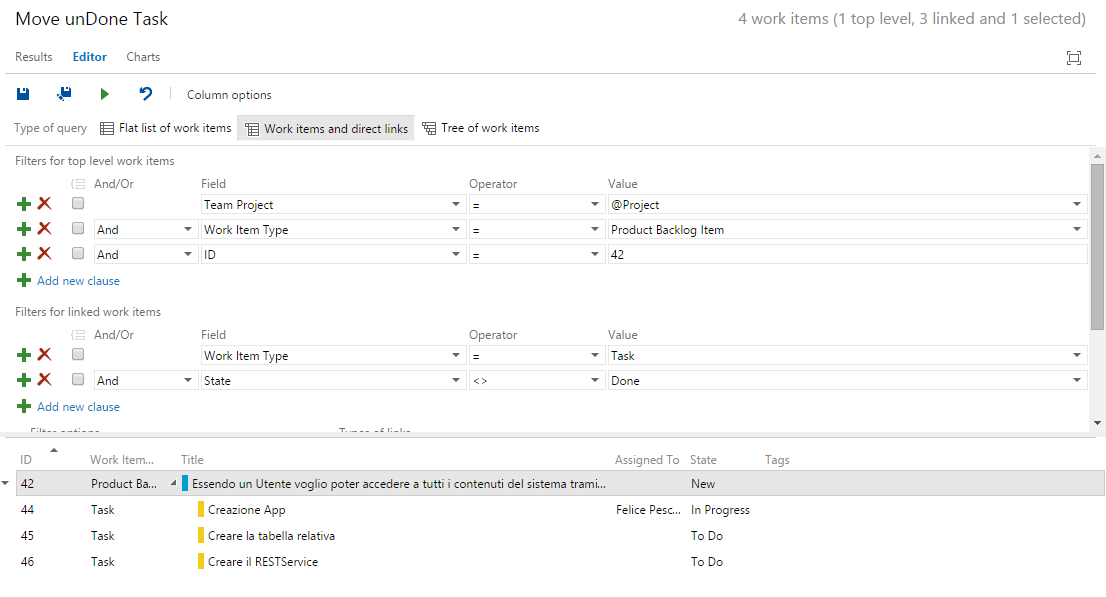Run the query with green play icon
Viewport: 1106px width, 597px height.
104,94
